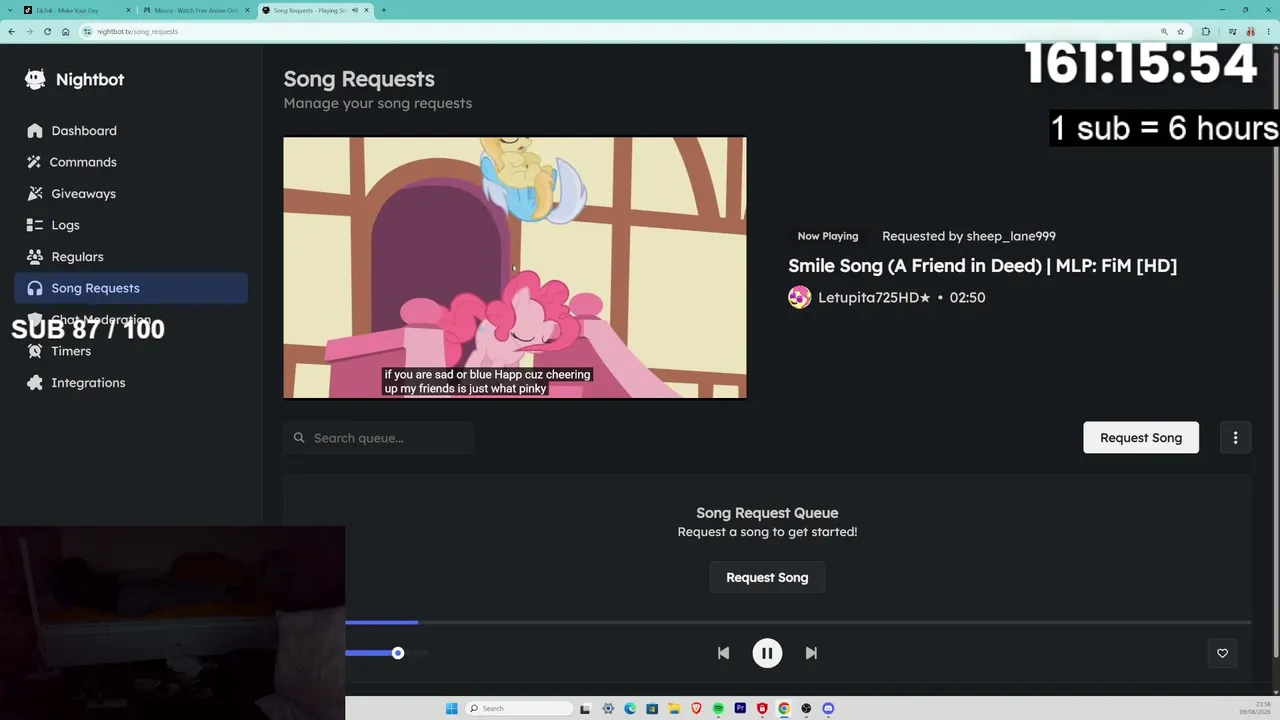
Task: Click Request Song in the empty queue panel
Action: pyautogui.click(x=767, y=577)
